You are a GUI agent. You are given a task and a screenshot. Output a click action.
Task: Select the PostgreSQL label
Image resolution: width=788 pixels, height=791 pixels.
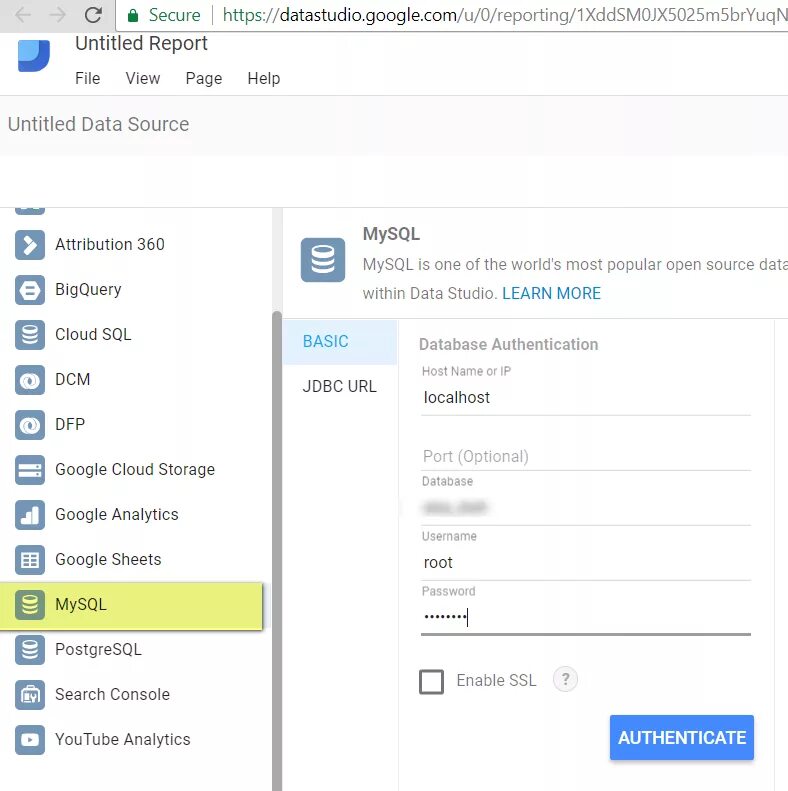pyautogui.click(x=98, y=649)
